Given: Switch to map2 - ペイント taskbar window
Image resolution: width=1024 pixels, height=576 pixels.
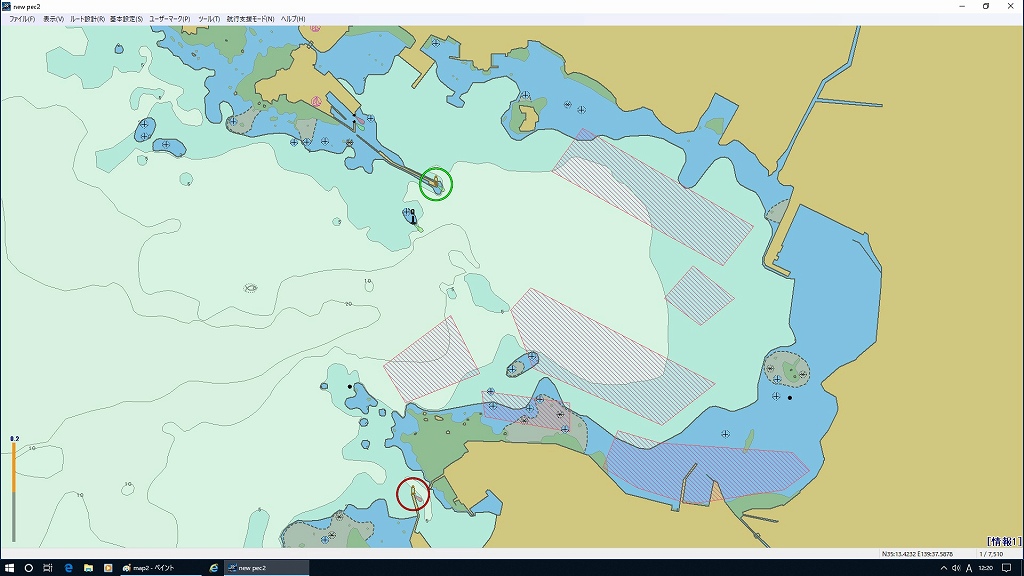Looking at the screenshot, I should [155, 567].
